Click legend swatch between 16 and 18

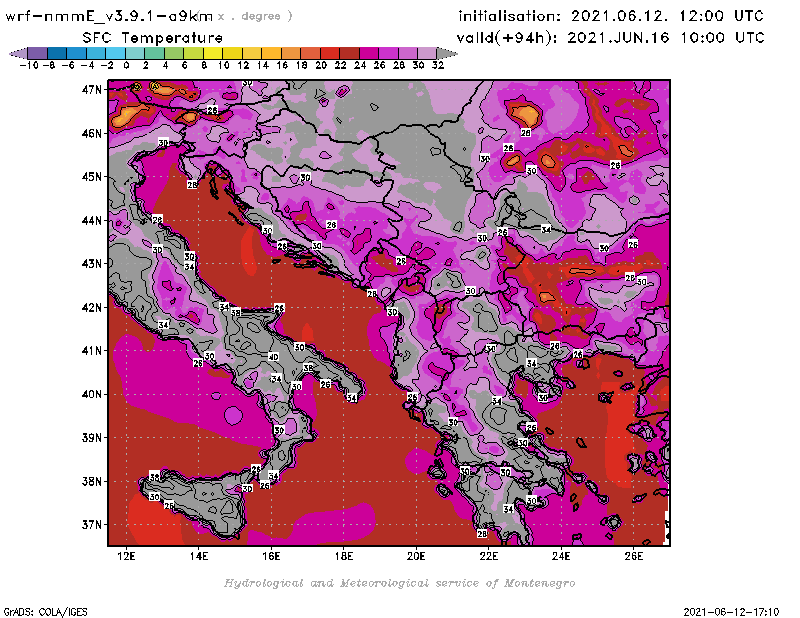coord(291,53)
